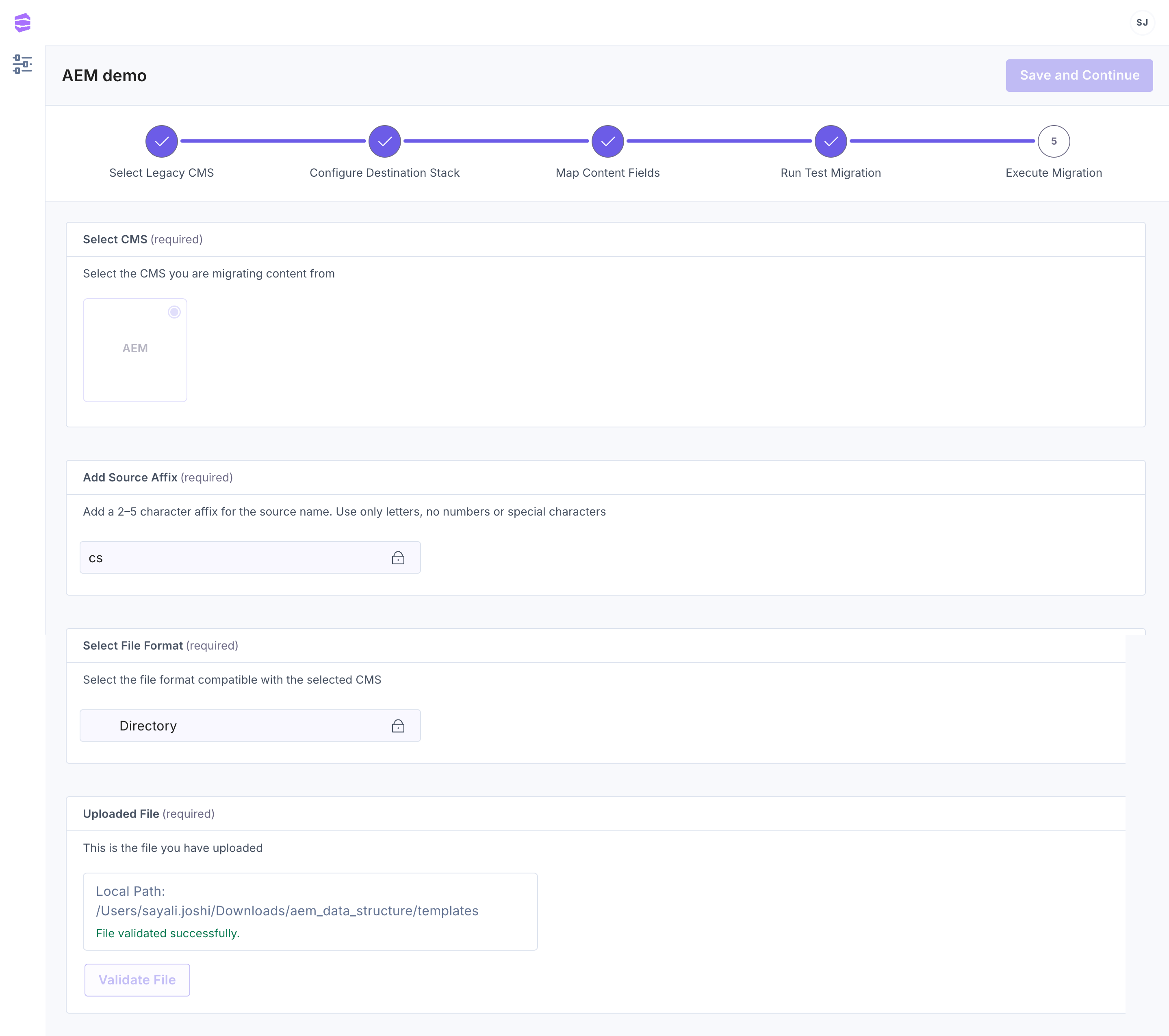Click the lock icon in the Directory field
Viewport: 1169px width, 1036px height.
coord(398,726)
